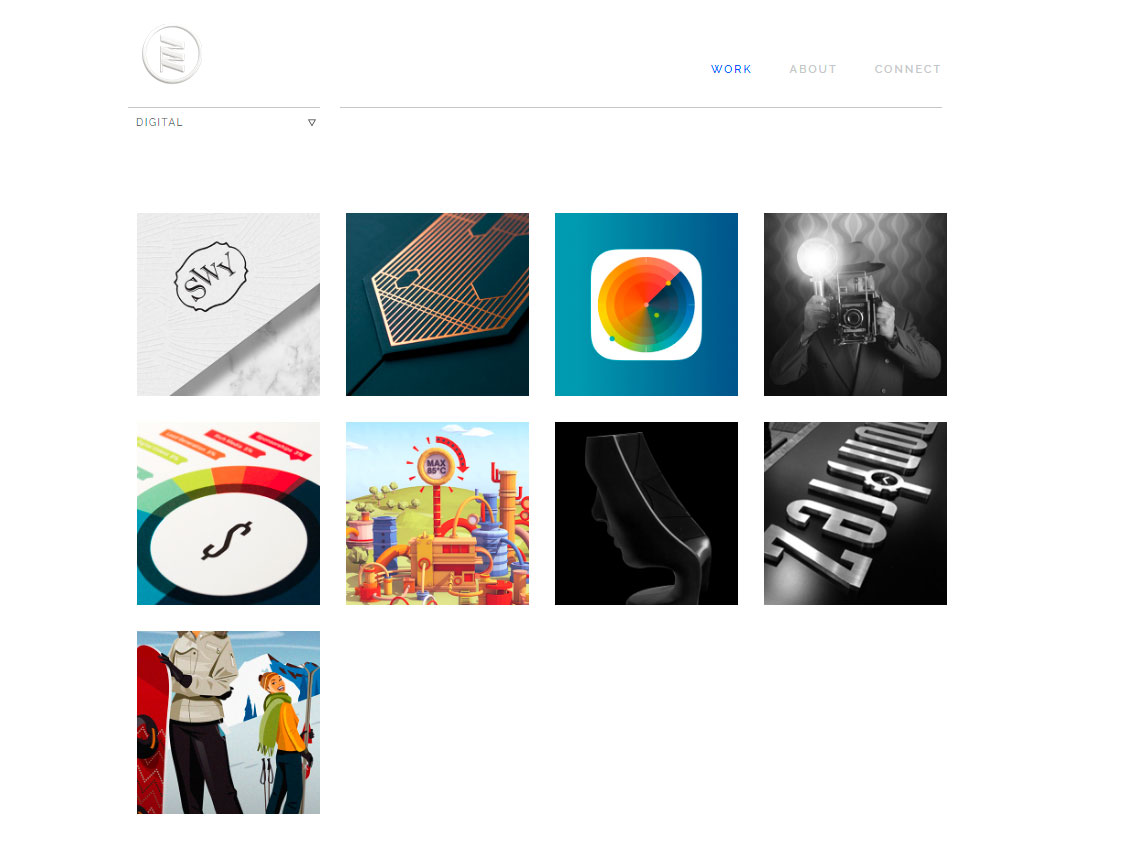The width and height of the screenshot is (1133, 853).
Task: Open the CONNECT page link
Action: point(908,69)
